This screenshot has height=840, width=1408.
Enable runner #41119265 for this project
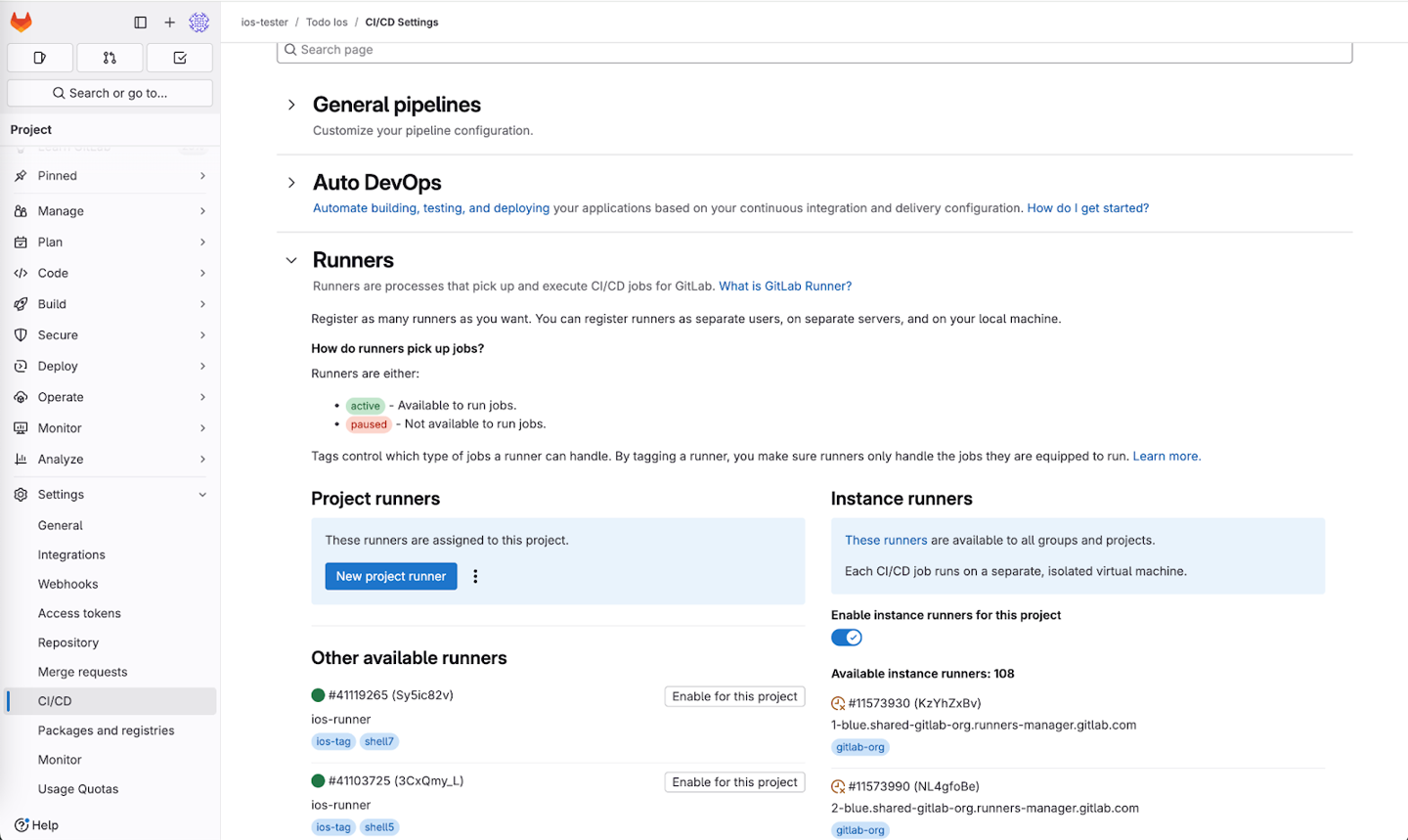734,696
